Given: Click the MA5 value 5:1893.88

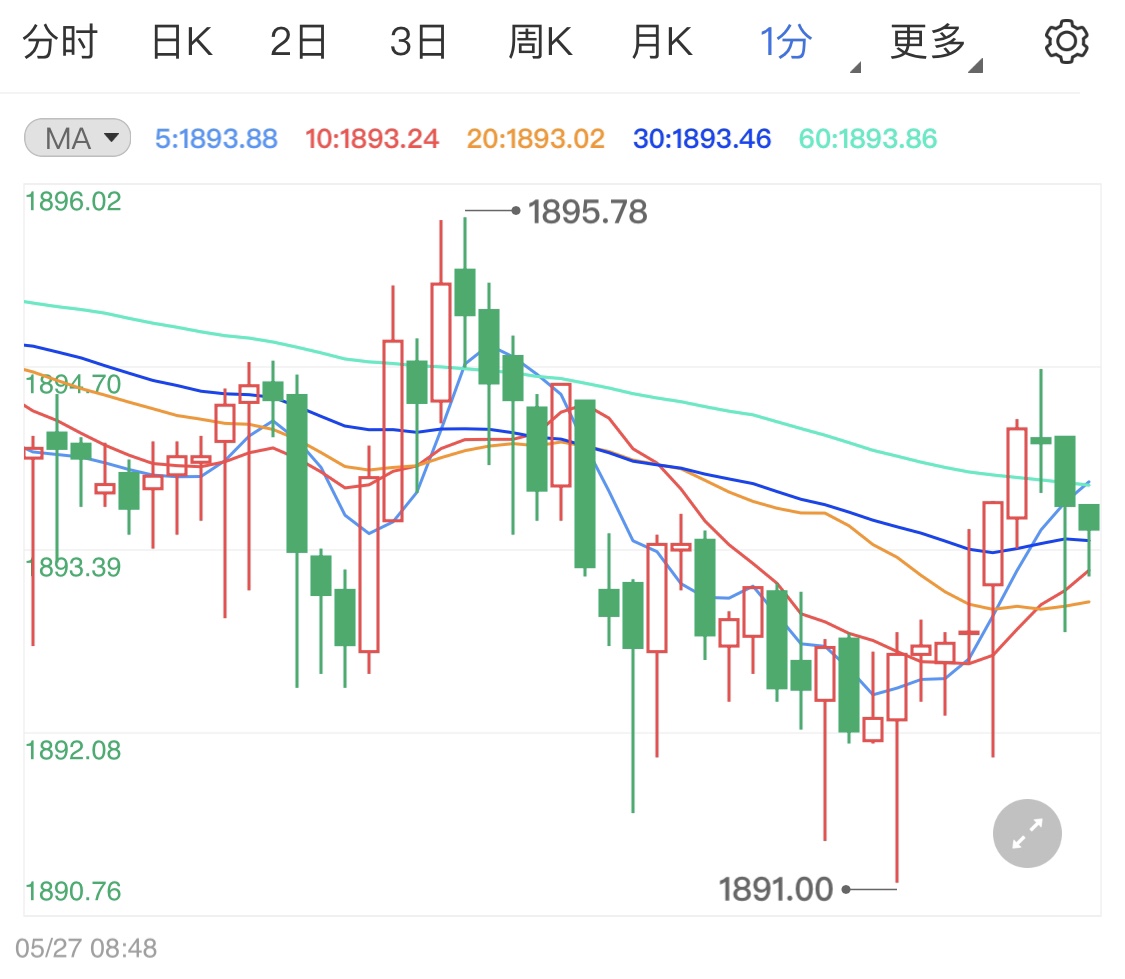Looking at the screenshot, I should click(x=216, y=138).
